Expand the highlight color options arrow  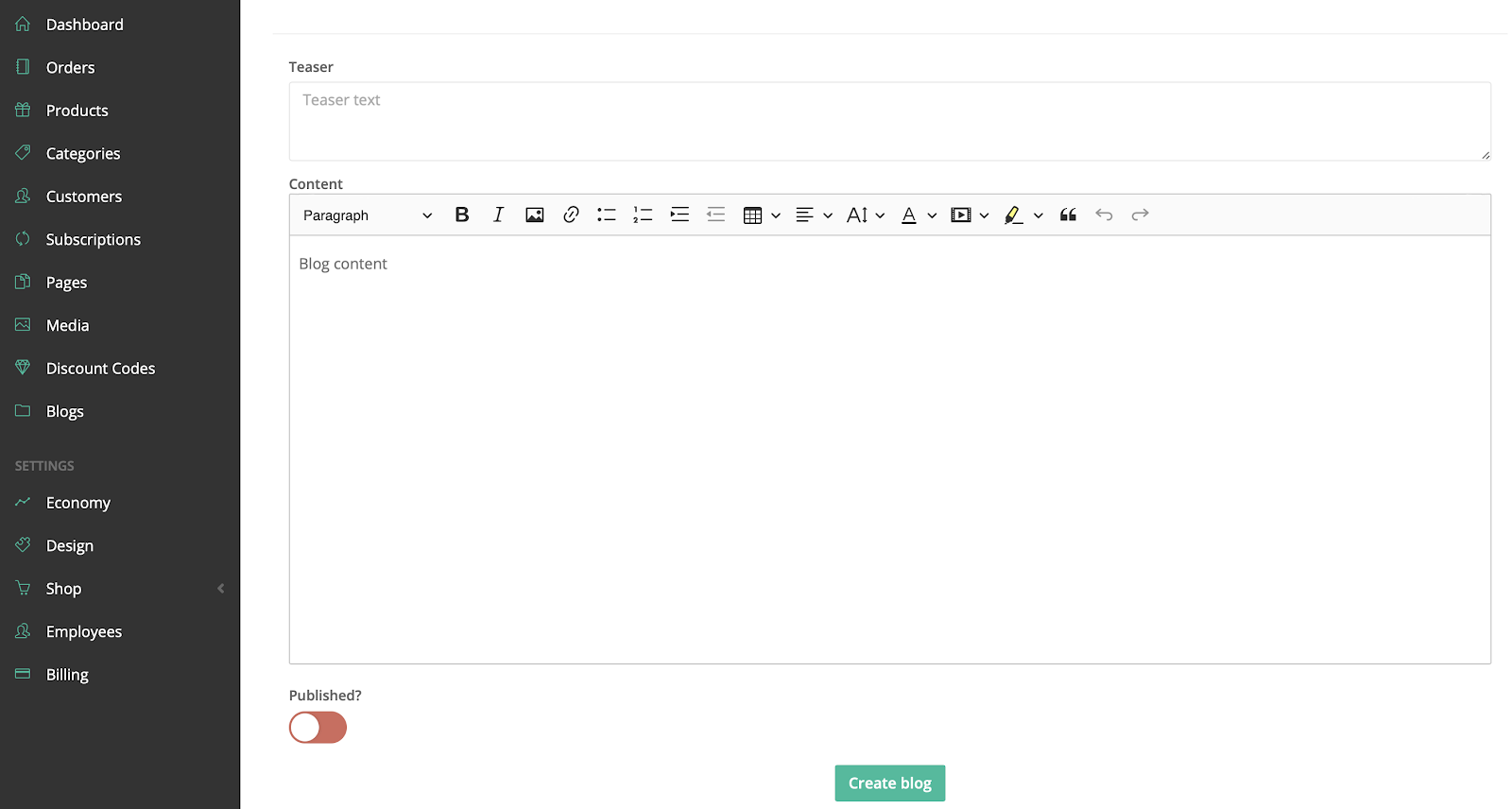pos(1038,215)
